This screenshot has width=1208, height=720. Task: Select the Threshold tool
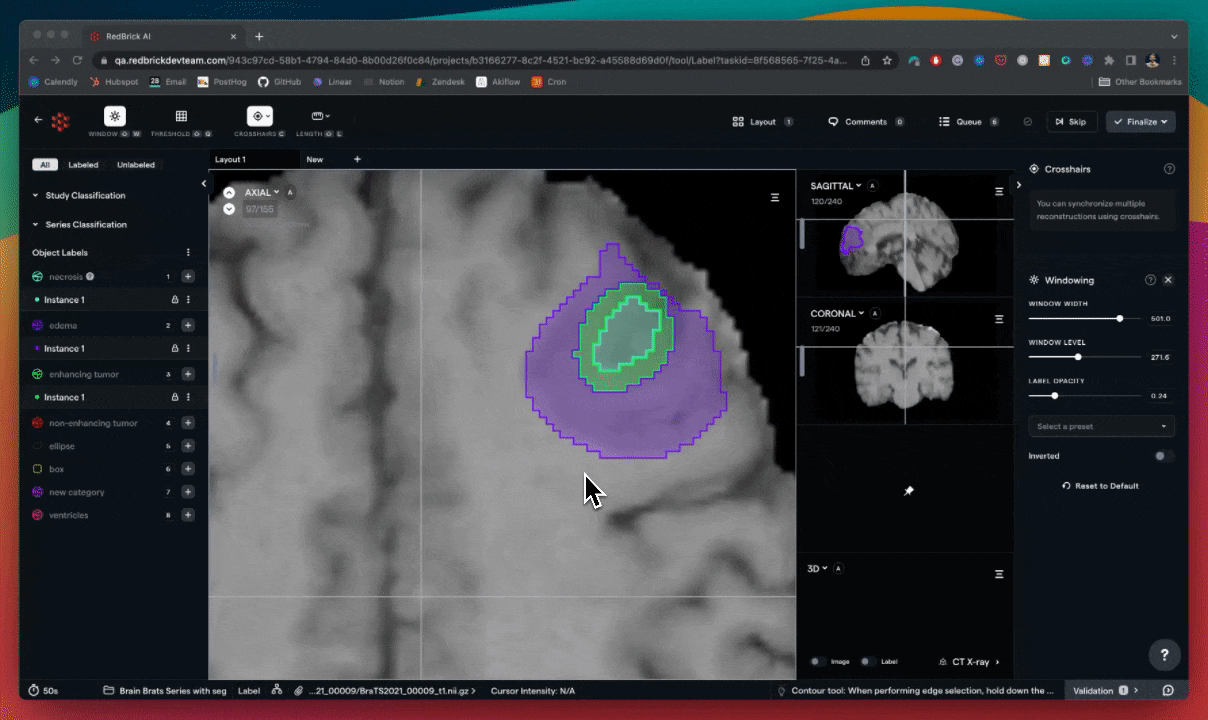(181, 117)
